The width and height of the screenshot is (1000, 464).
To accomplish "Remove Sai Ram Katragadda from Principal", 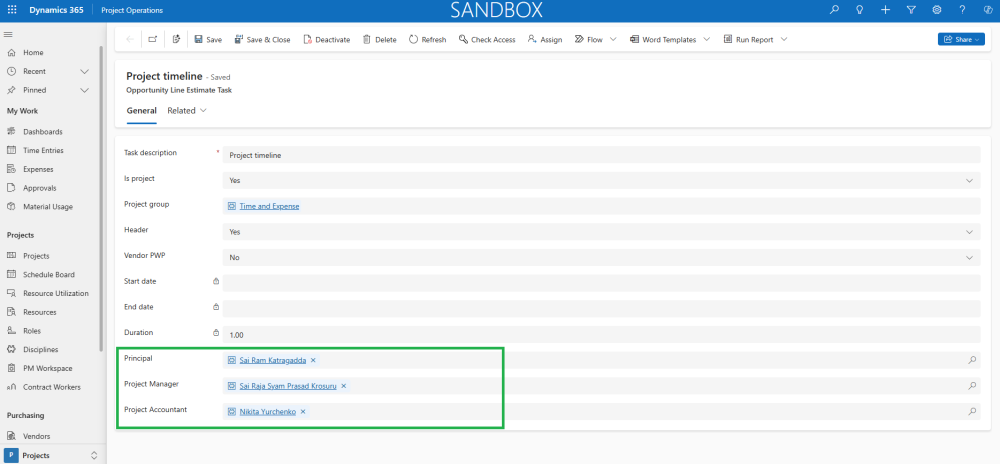I will tap(313, 360).
